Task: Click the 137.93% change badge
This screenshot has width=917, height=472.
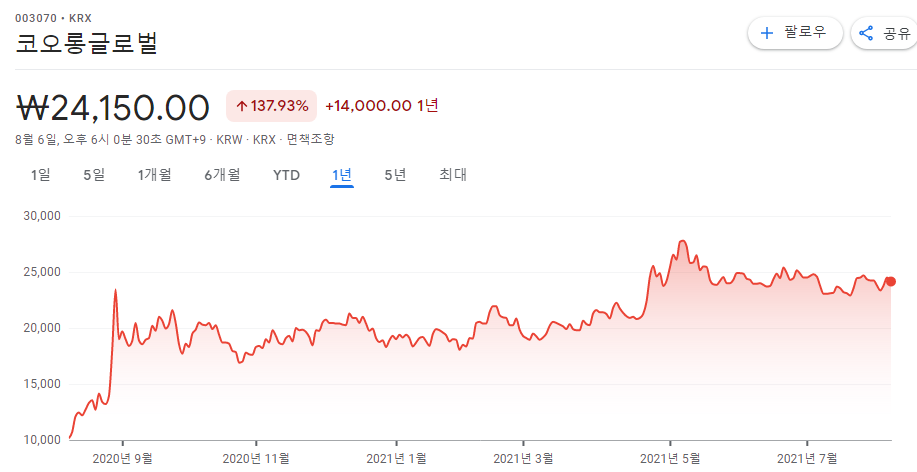Action: coord(271,106)
